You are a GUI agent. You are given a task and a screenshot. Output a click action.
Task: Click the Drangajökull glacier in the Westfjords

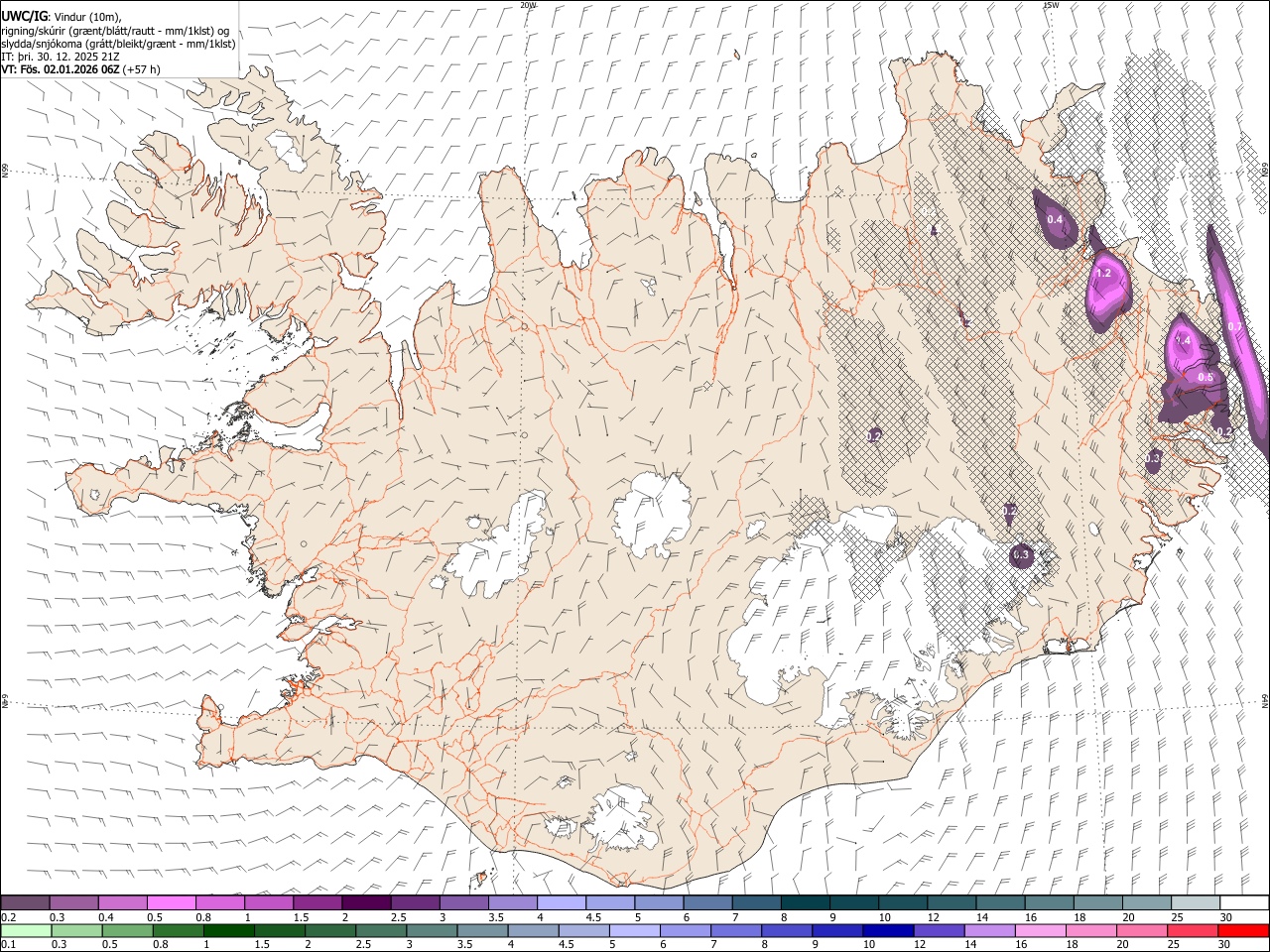tap(286, 149)
